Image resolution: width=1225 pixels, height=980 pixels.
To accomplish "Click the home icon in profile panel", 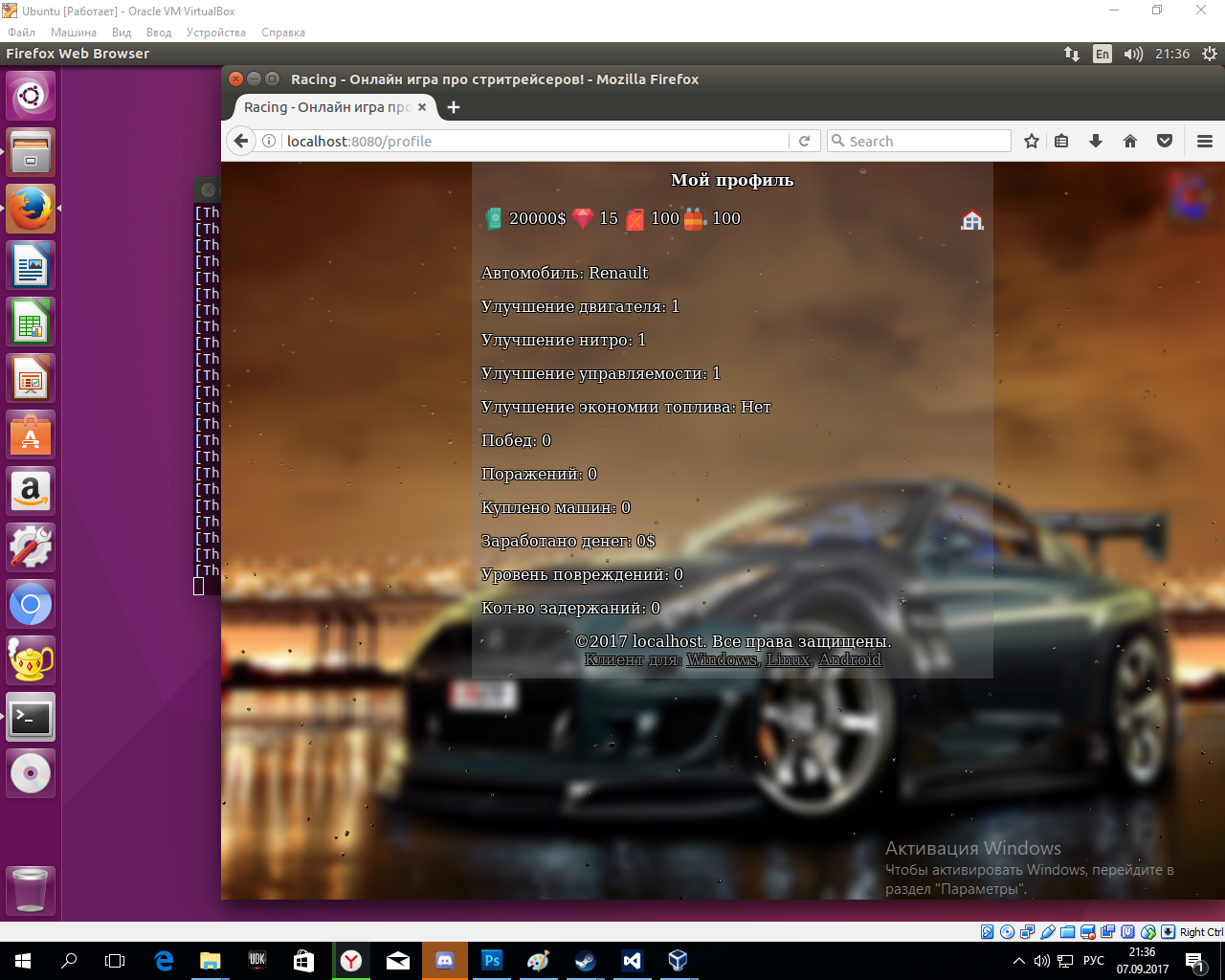I will coord(971,221).
